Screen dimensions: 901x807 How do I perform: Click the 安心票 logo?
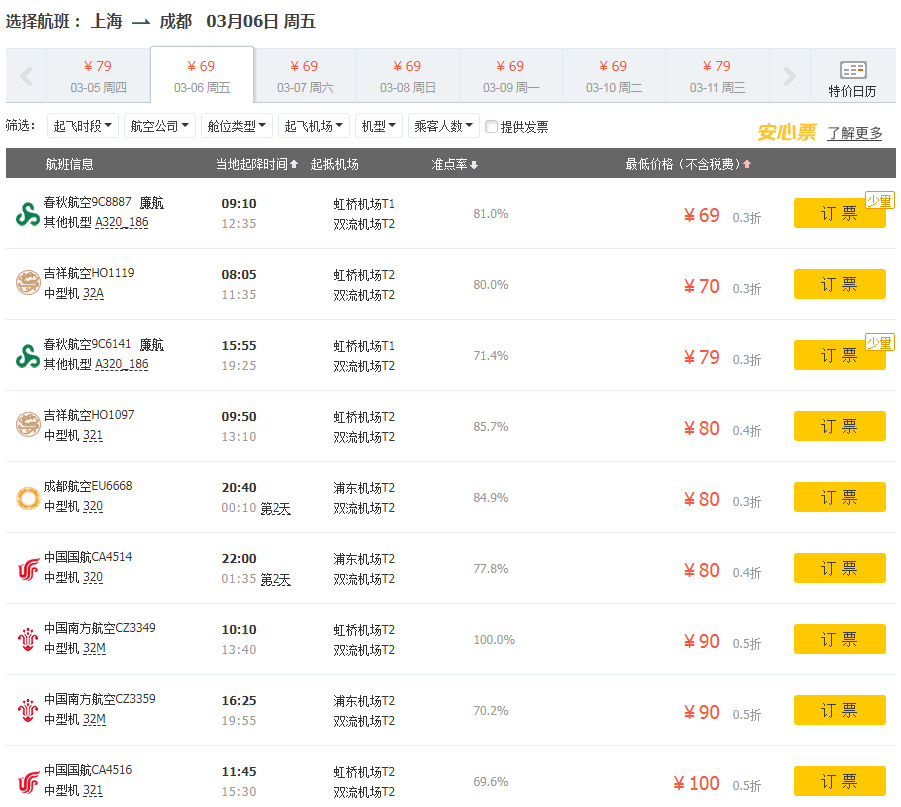[x=787, y=132]
